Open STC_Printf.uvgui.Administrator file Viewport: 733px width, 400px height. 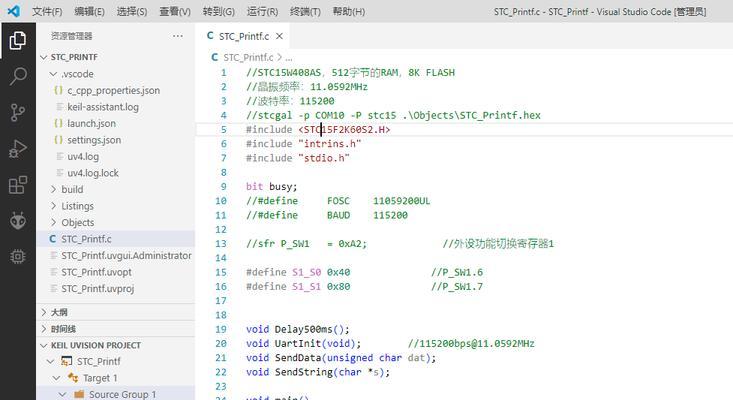click(126, 256)
